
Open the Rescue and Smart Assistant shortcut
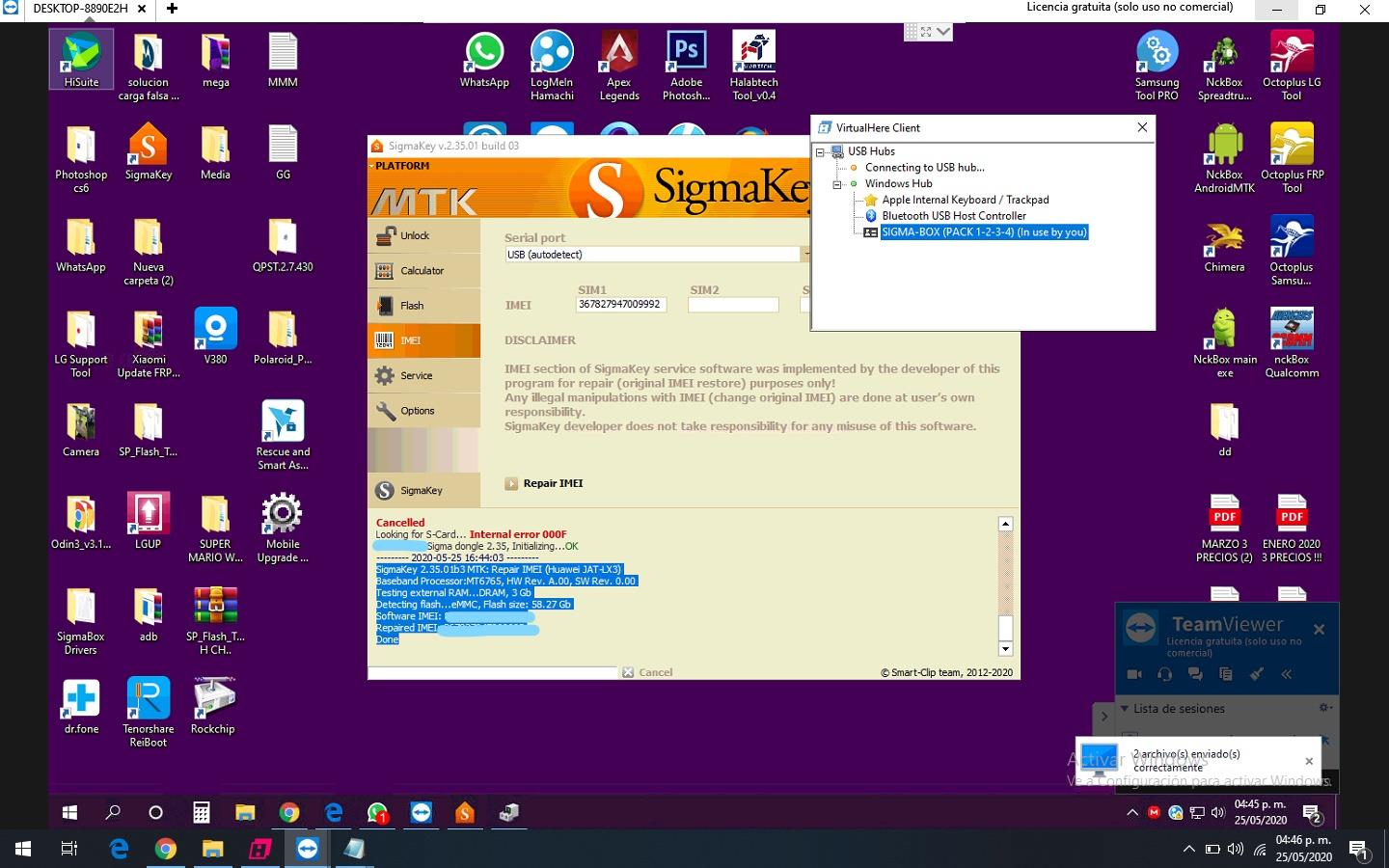pos(283,435)
